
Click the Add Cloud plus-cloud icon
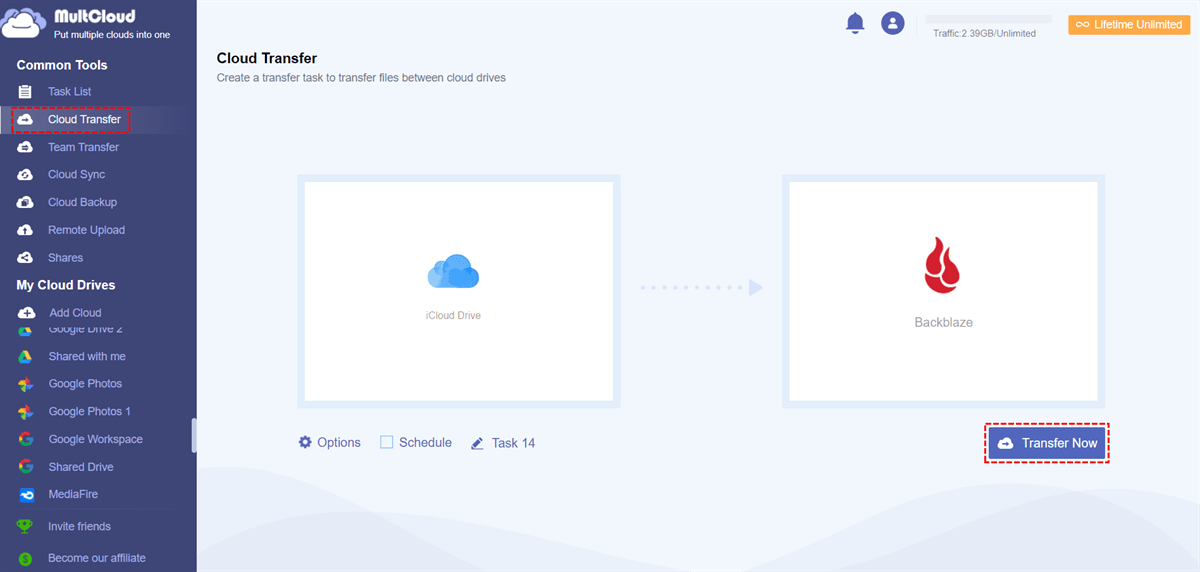pyautogui.click(x=27, y=313)
